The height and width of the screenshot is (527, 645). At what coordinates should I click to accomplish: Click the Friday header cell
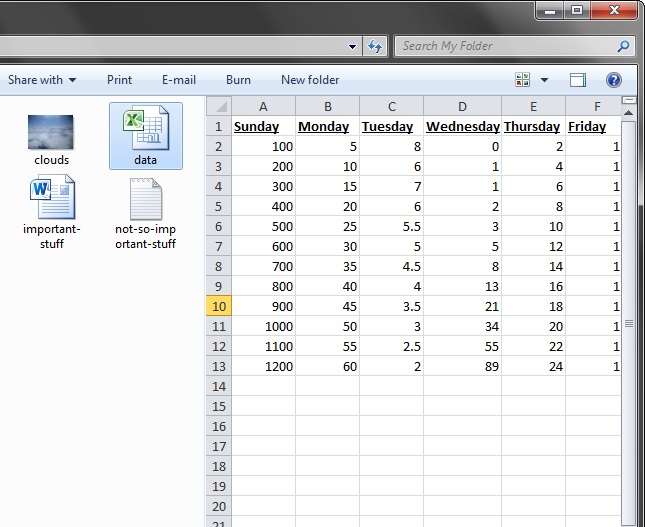point(593,126)
